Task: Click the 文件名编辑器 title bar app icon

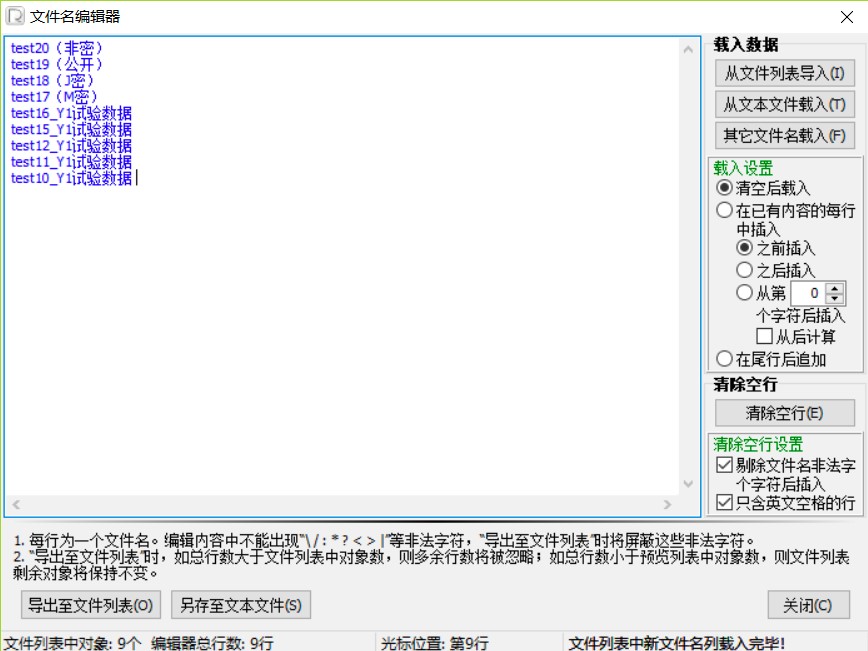Action: coord(15,16)
